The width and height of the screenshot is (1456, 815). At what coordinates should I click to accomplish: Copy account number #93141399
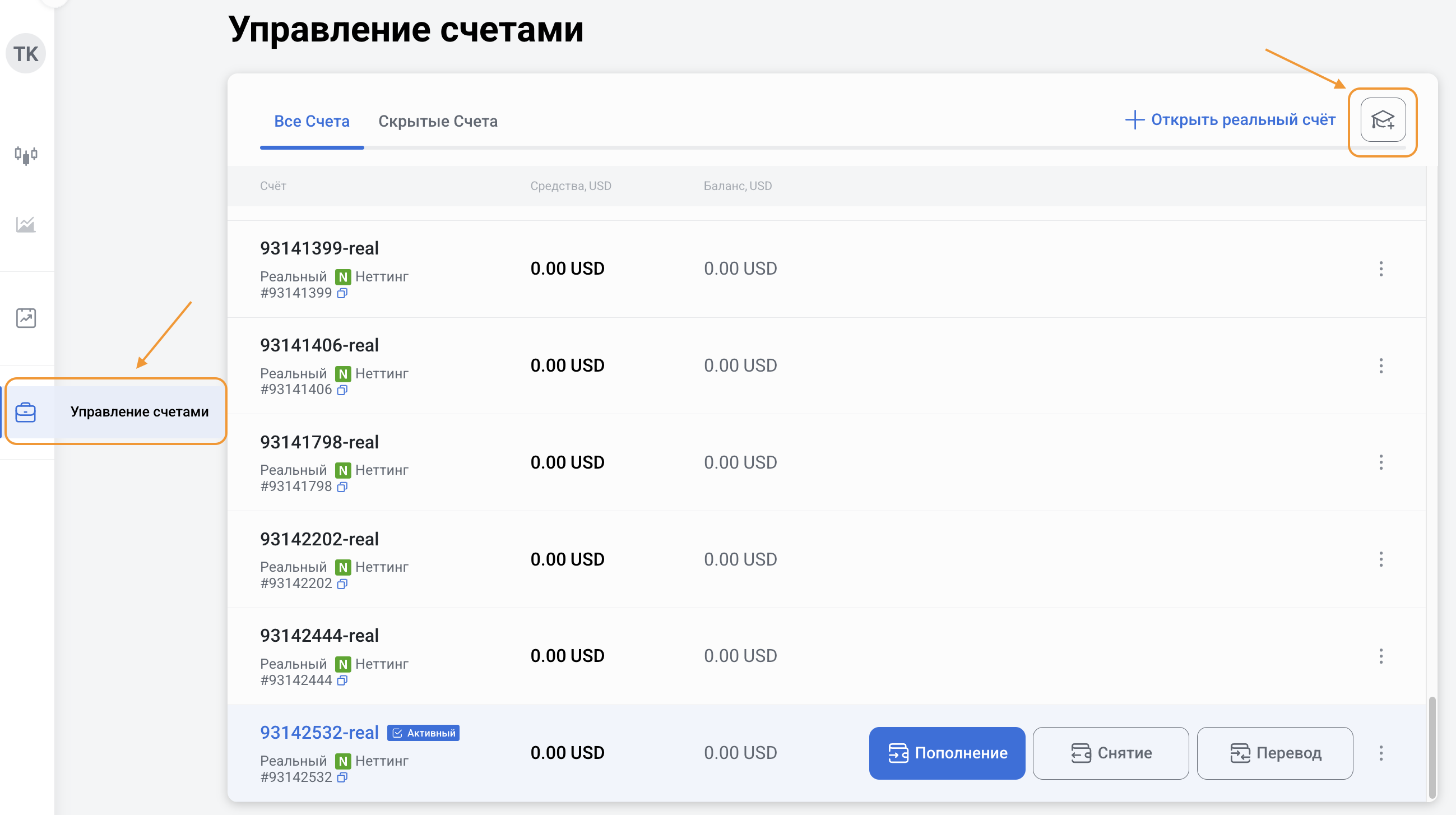(x=342, y=293)
